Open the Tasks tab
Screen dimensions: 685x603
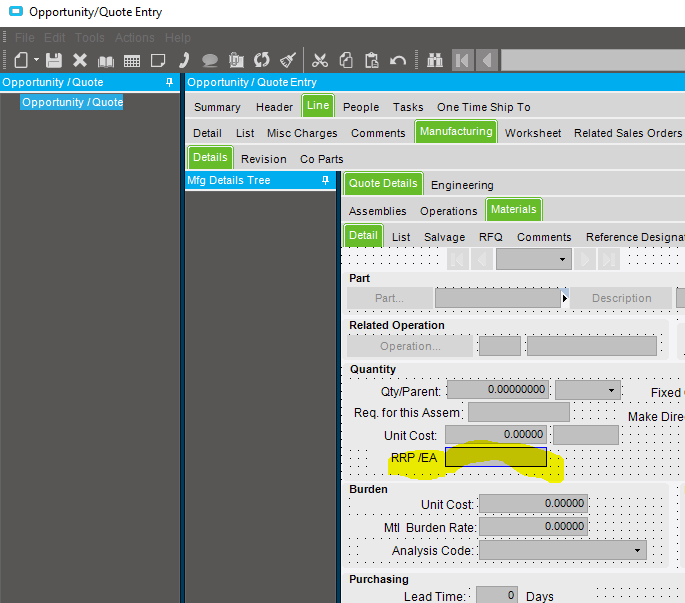tap(408, 107)
